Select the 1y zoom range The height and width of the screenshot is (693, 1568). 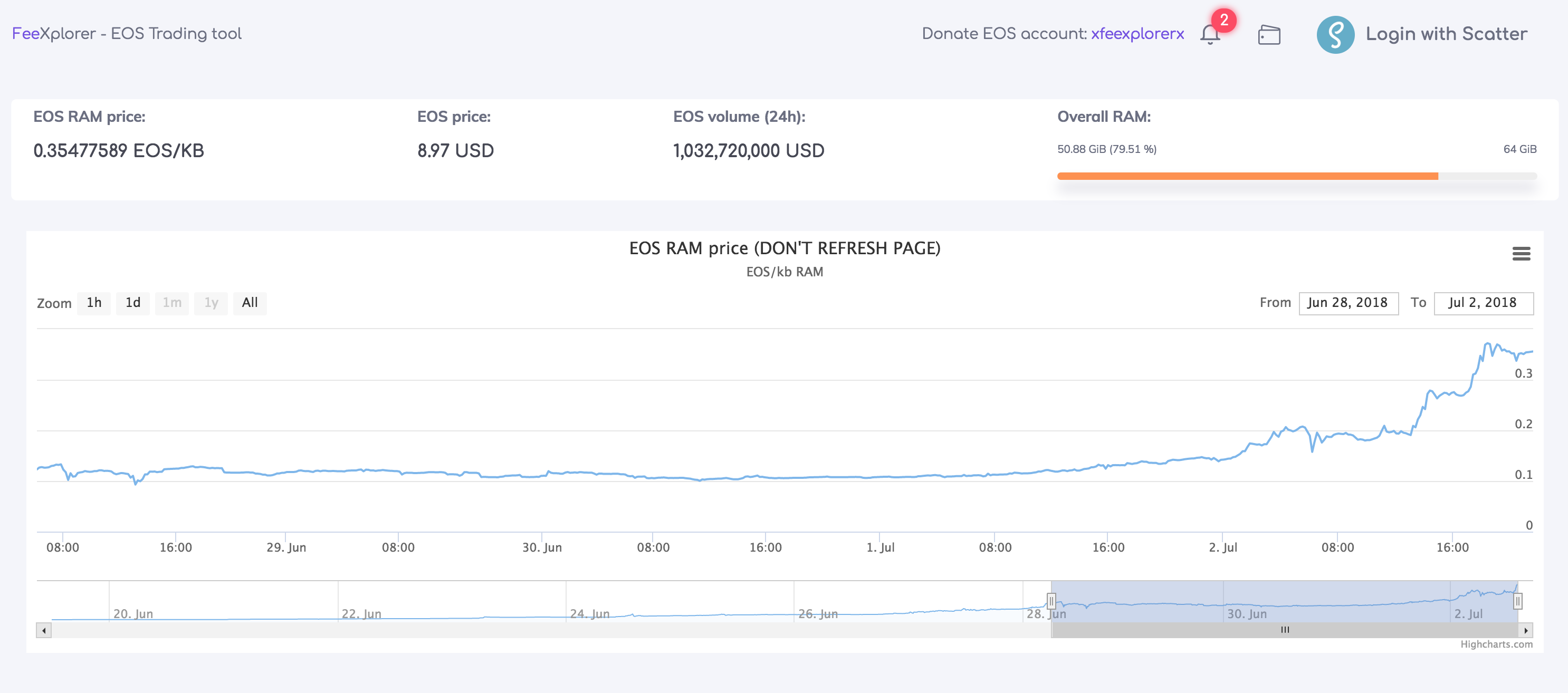[x=211, y=303]
